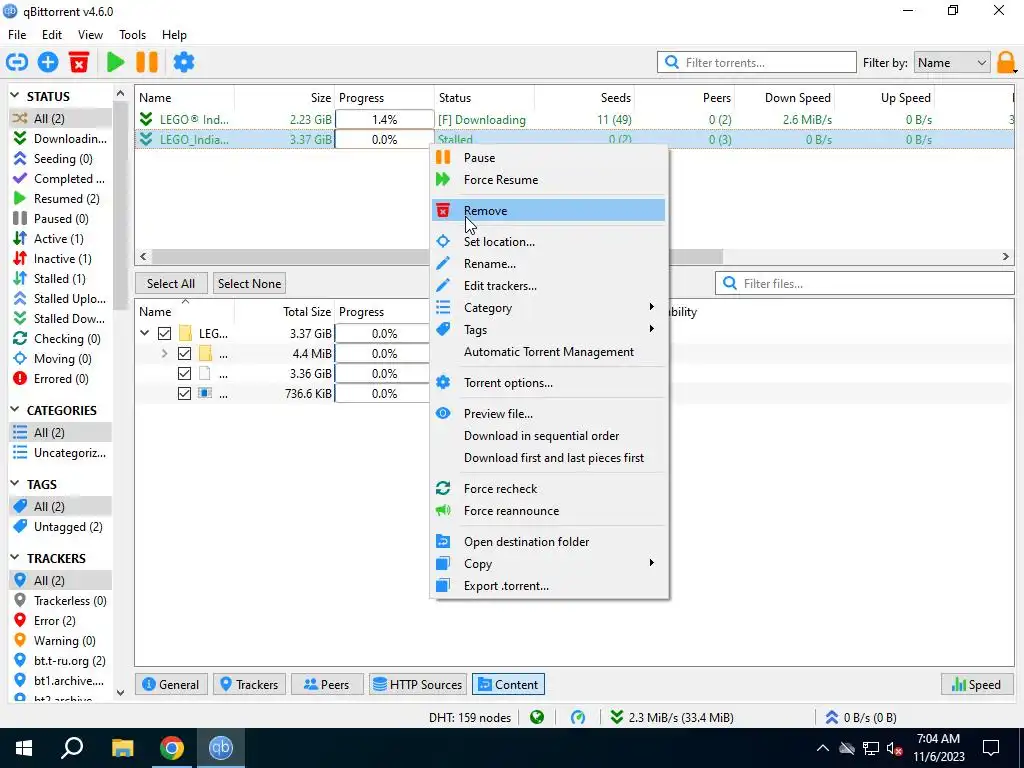This screenshot has width=1024, height=768.
Task: Click the Select None button
Action: coord(249,283)
